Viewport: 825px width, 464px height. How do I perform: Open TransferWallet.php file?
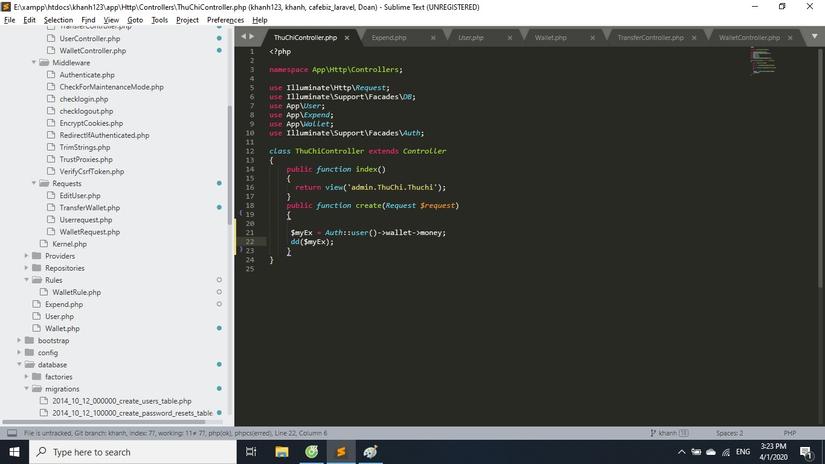point(89,207)
